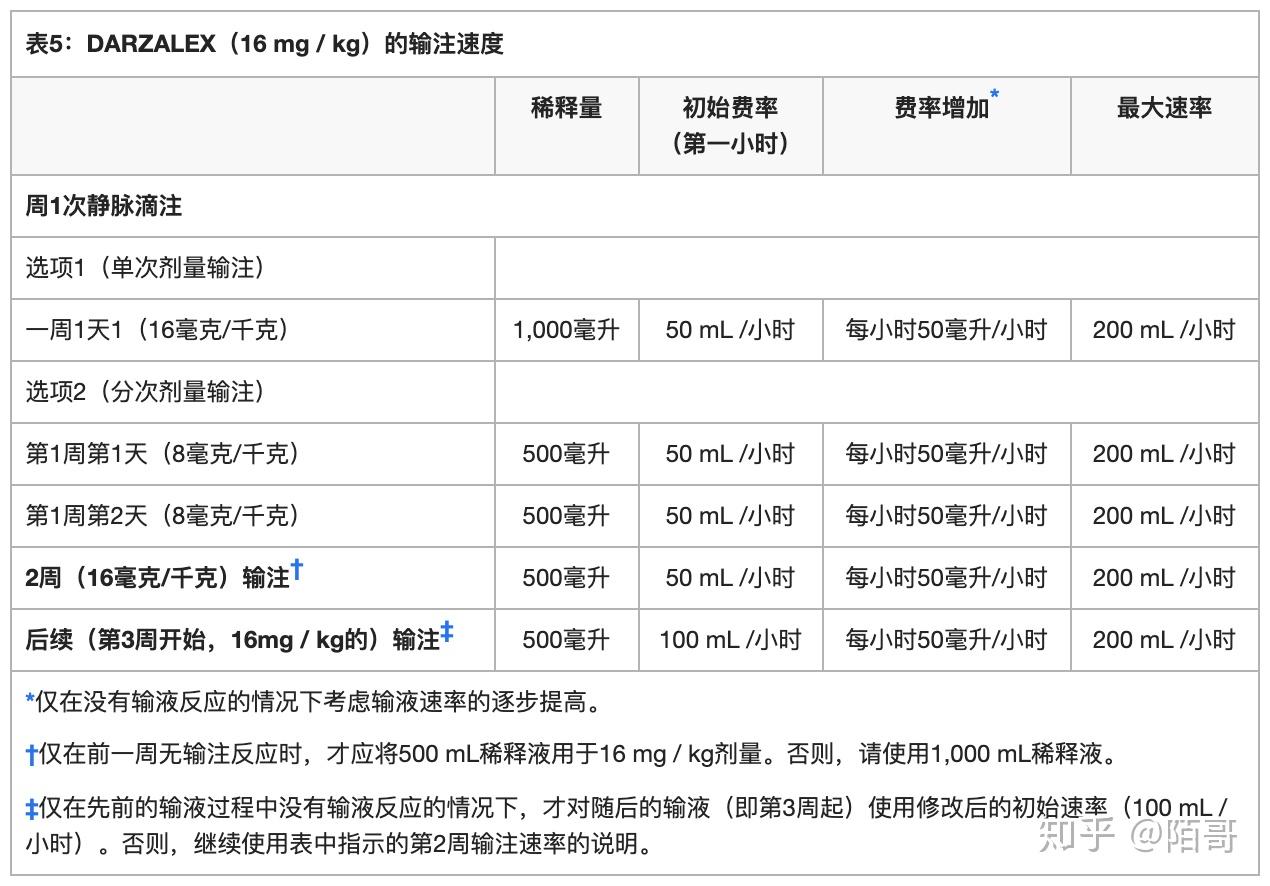Click 50 mL/小时 in the 第1周第1天 row
The image size is (1270, 886).
point(730,454)
